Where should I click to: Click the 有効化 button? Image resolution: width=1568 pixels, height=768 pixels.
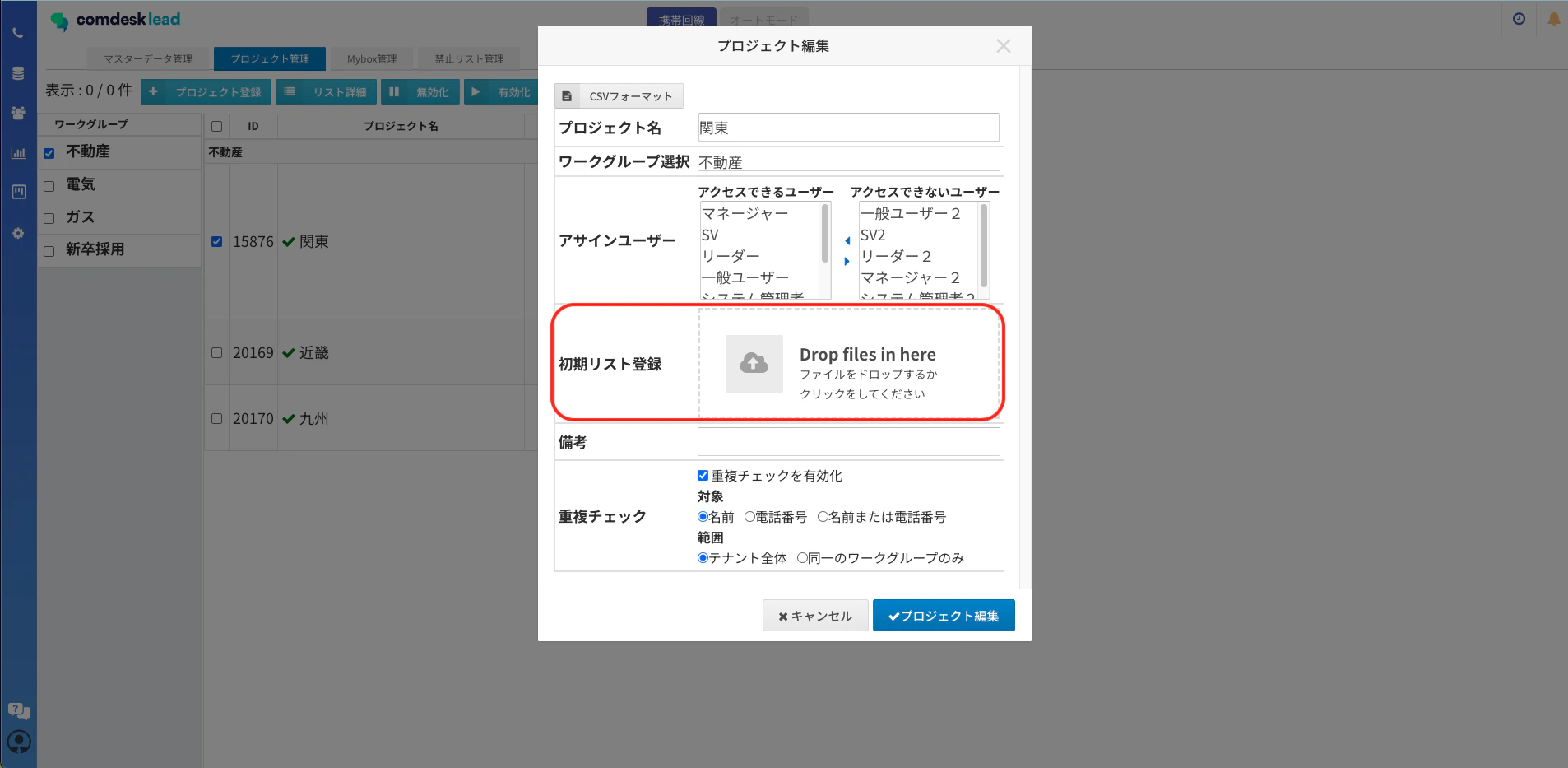tap(501, 92)
